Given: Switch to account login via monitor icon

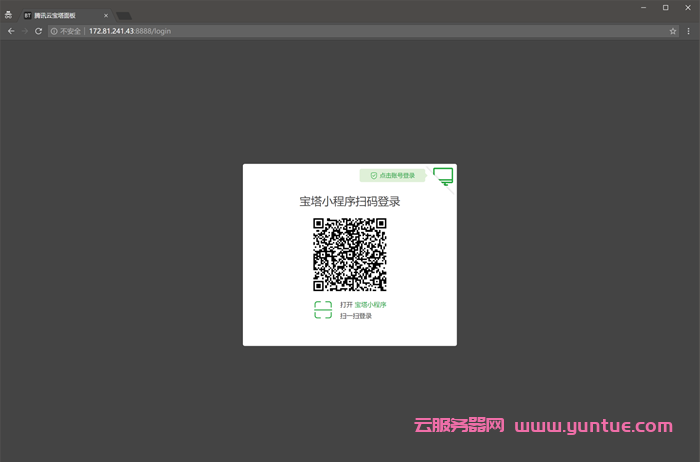Looking at the screenshot, I should pyautogui.click(x=443, y=176).
